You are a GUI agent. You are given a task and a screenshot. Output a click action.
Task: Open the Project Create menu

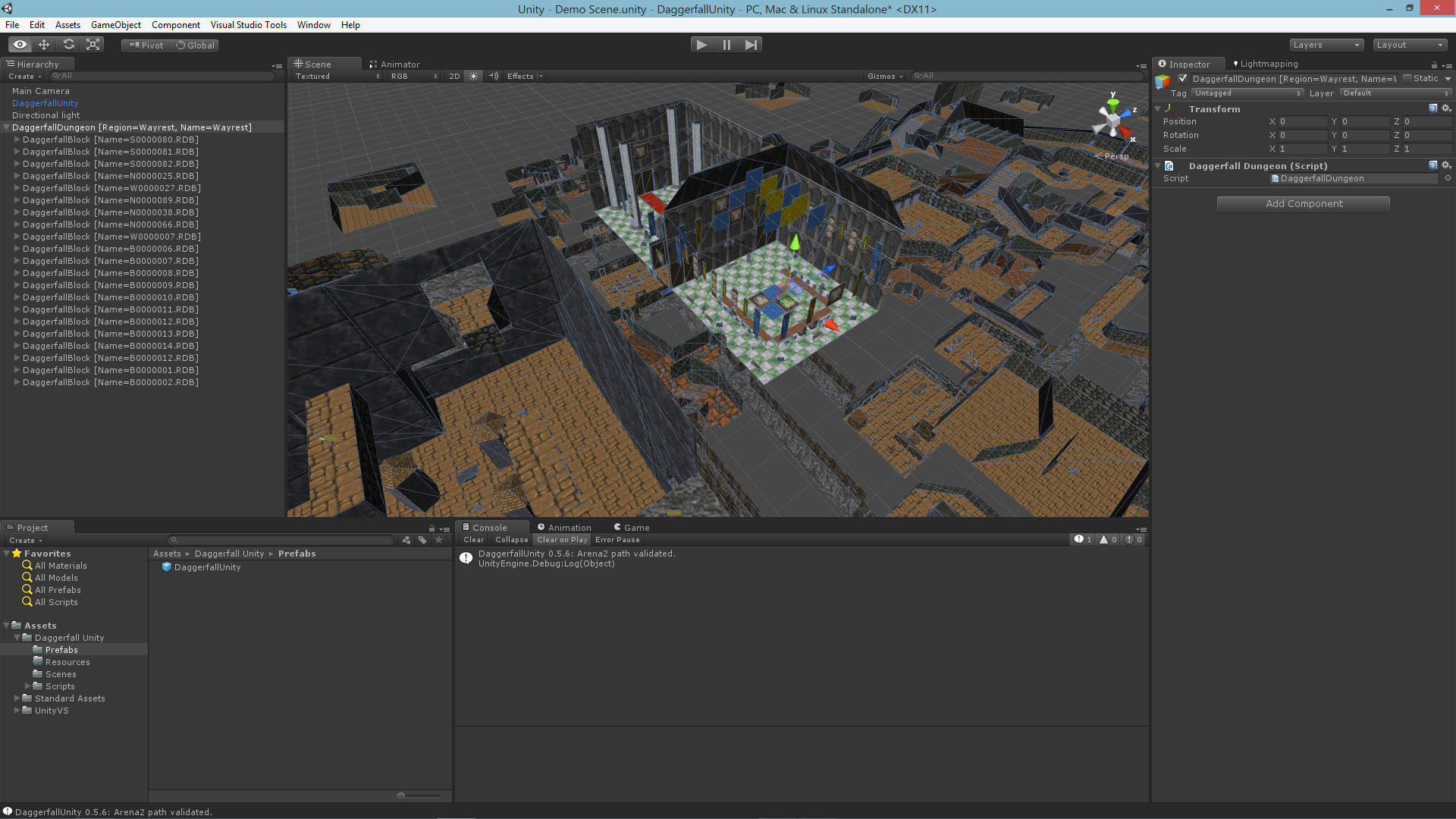click(x=25, y=541)
